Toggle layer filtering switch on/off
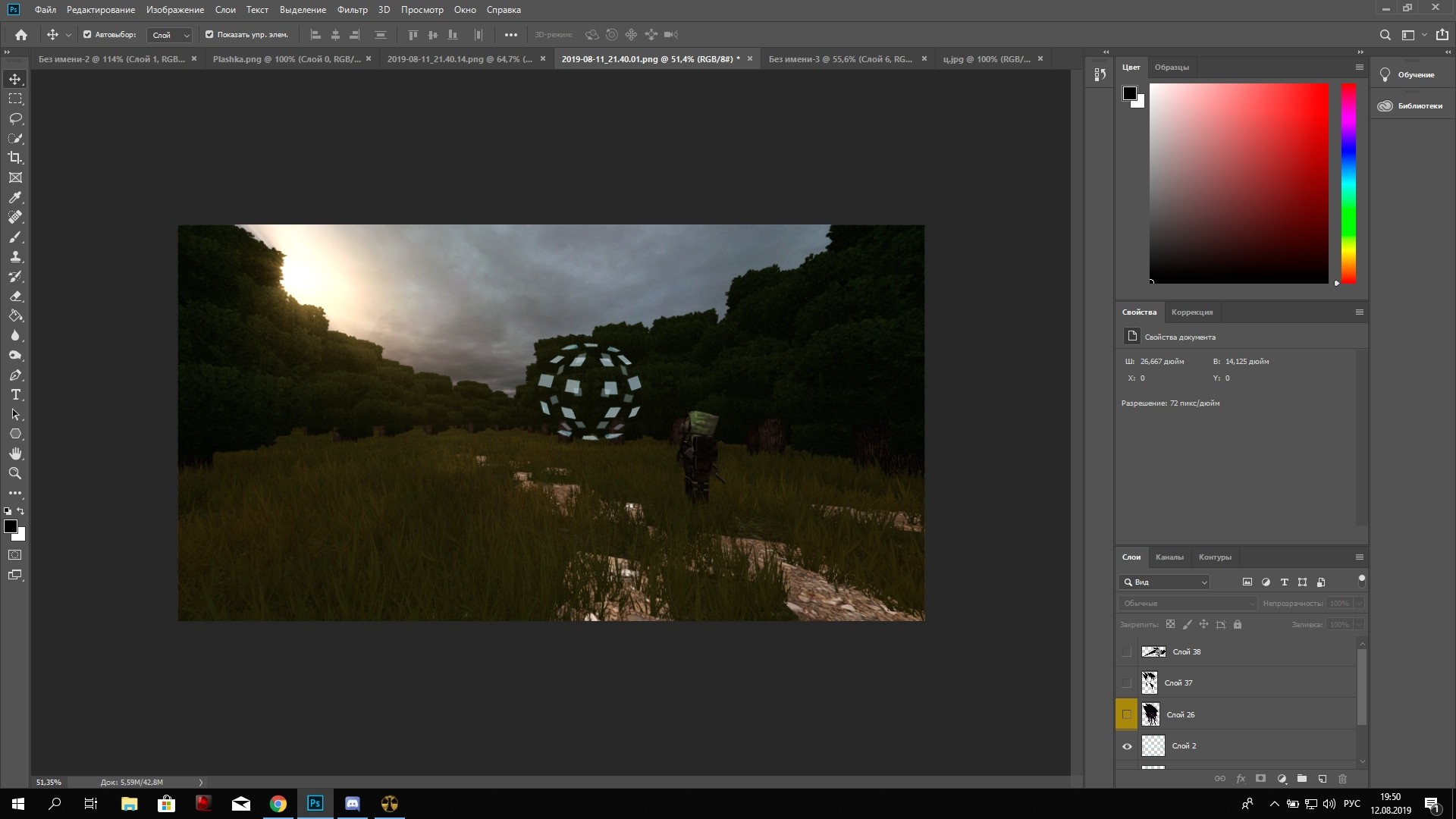The width and height of the screenshot is (1456, 819). point(1362,582)
